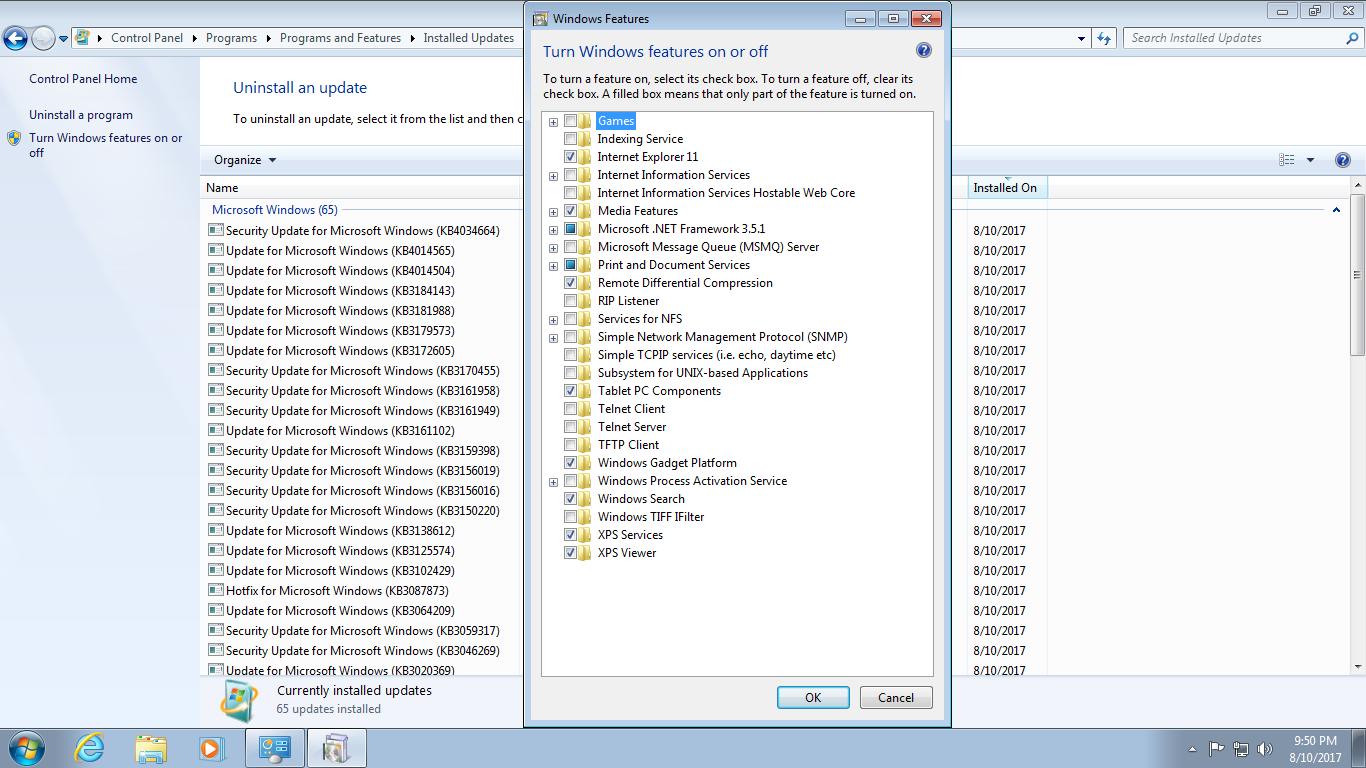
Task: Click icon beside Hotfix KB3087873
Action: (216, 590)
